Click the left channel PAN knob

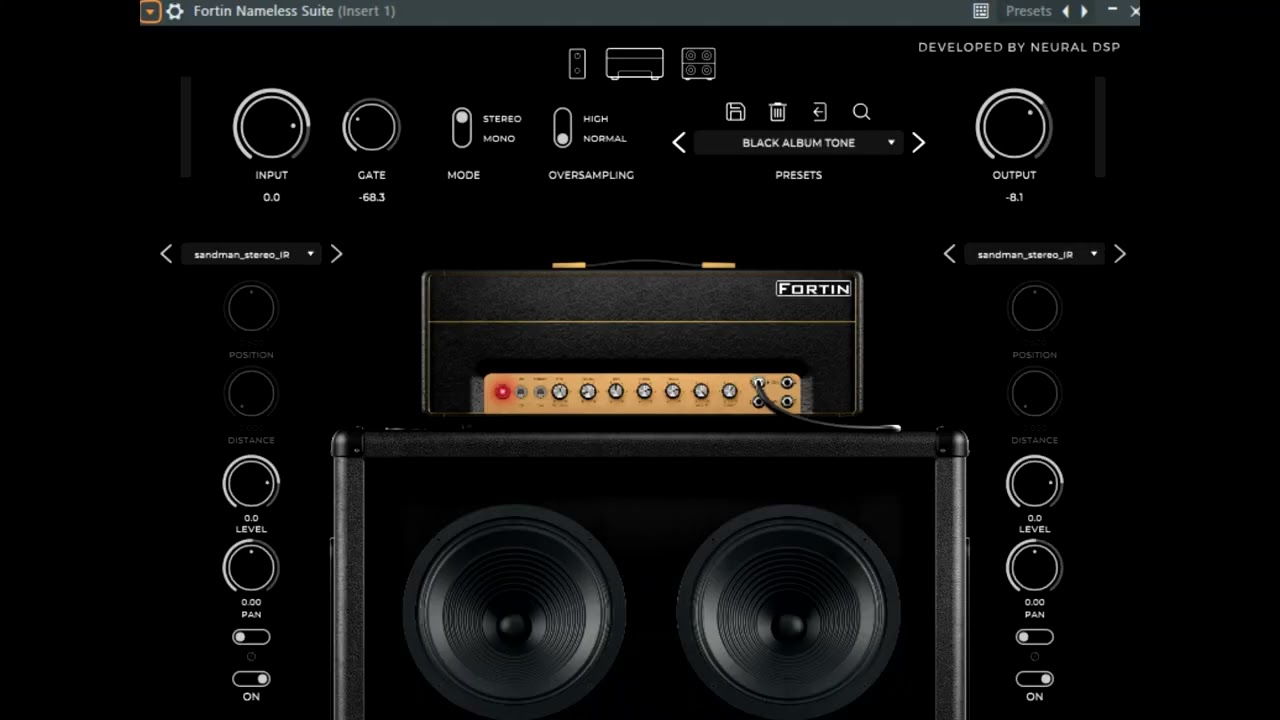[x=251, y=568]
